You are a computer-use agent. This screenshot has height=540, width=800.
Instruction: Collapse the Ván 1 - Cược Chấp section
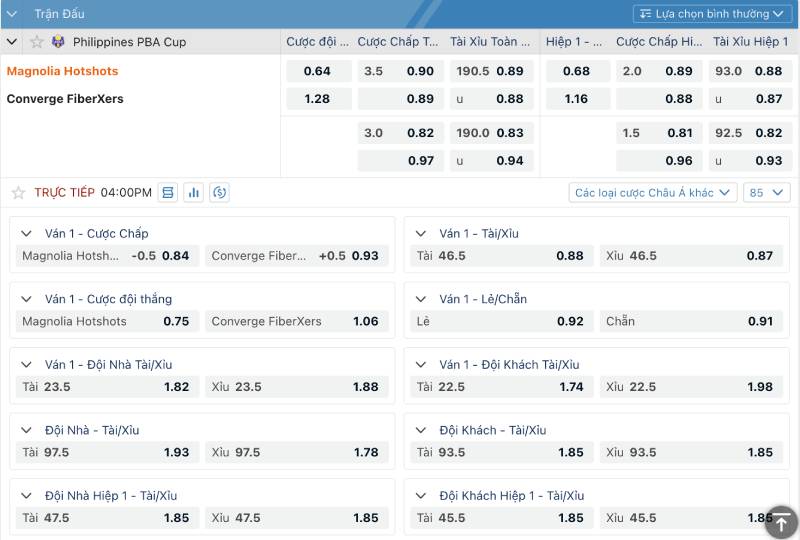pyautogui.click(x=27, y=234)
